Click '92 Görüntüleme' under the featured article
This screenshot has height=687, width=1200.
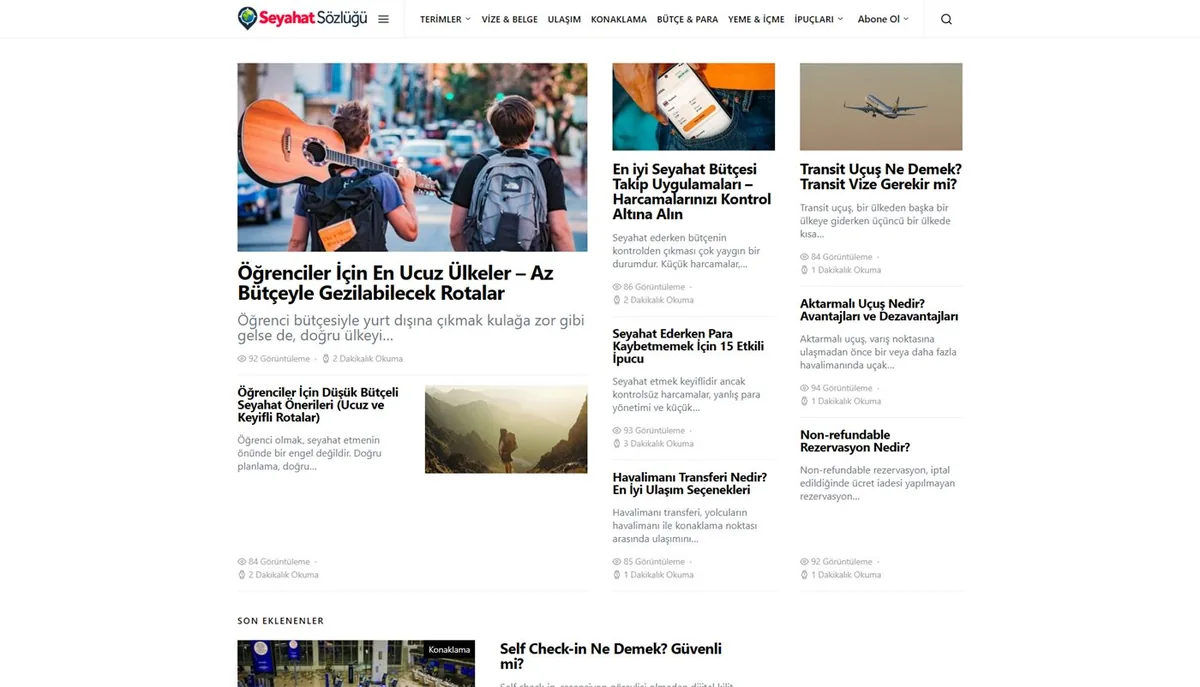[x=273, y=359]
